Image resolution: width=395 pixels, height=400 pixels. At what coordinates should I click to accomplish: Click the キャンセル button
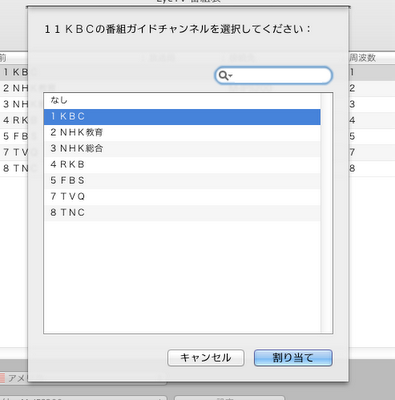pyautogui.click(x=206, y=358)
